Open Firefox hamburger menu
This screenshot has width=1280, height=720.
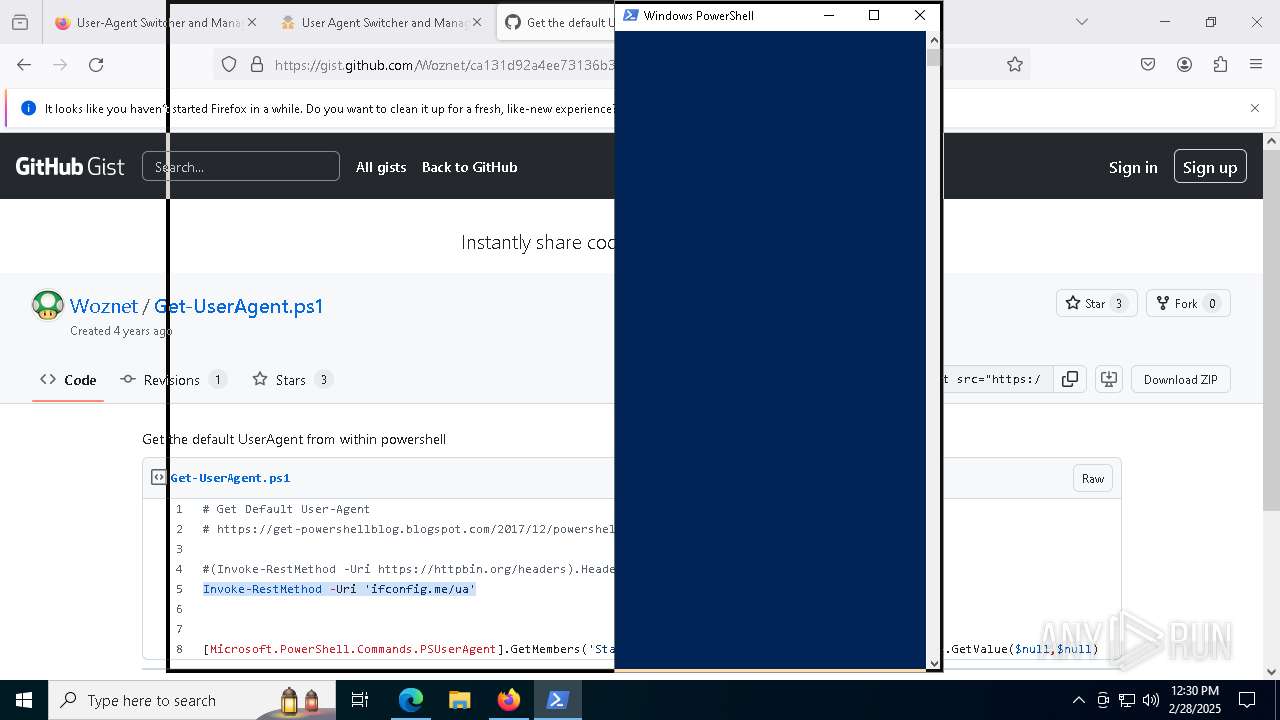pos(1256,64)
